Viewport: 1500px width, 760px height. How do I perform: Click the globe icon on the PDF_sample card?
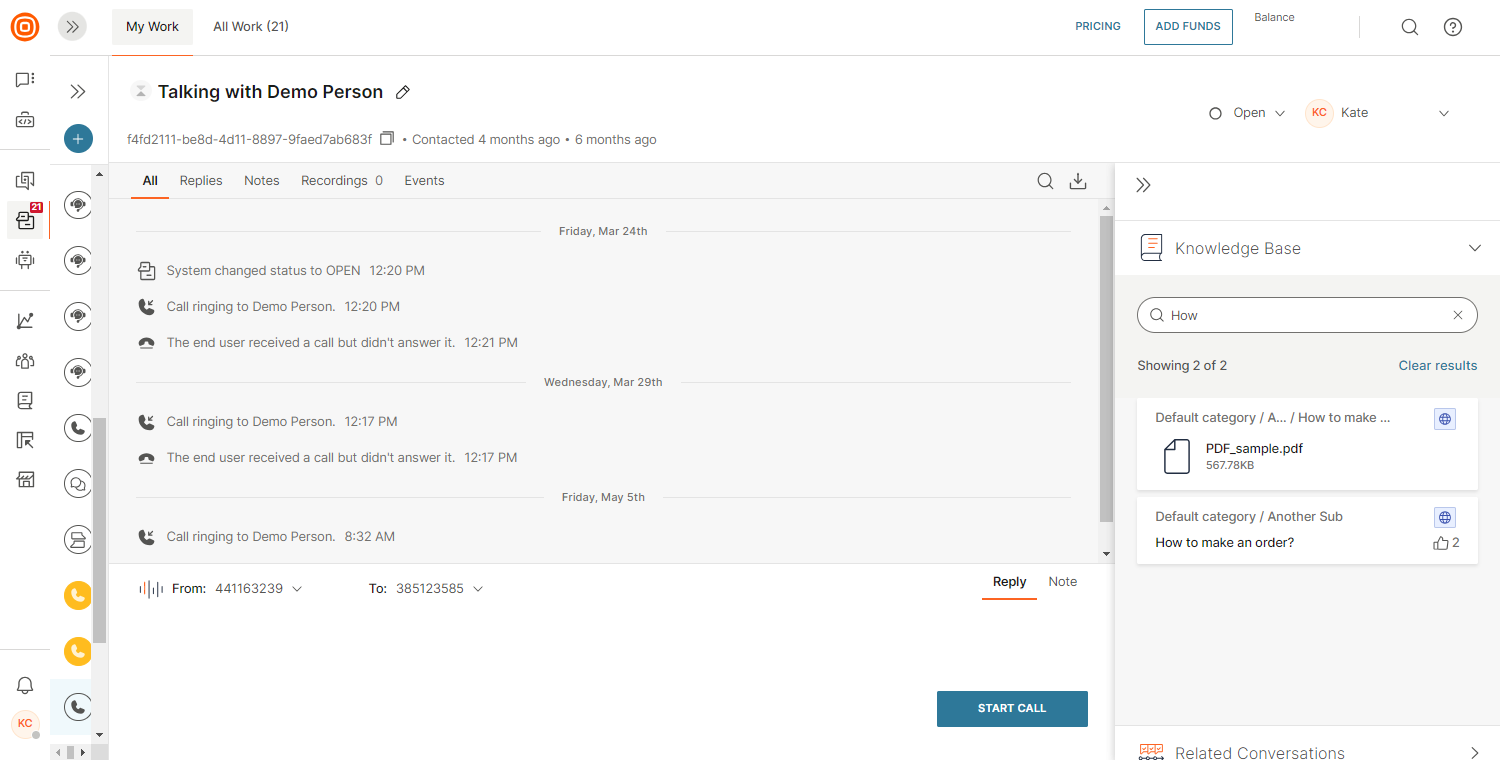(x=1445, y=419)
